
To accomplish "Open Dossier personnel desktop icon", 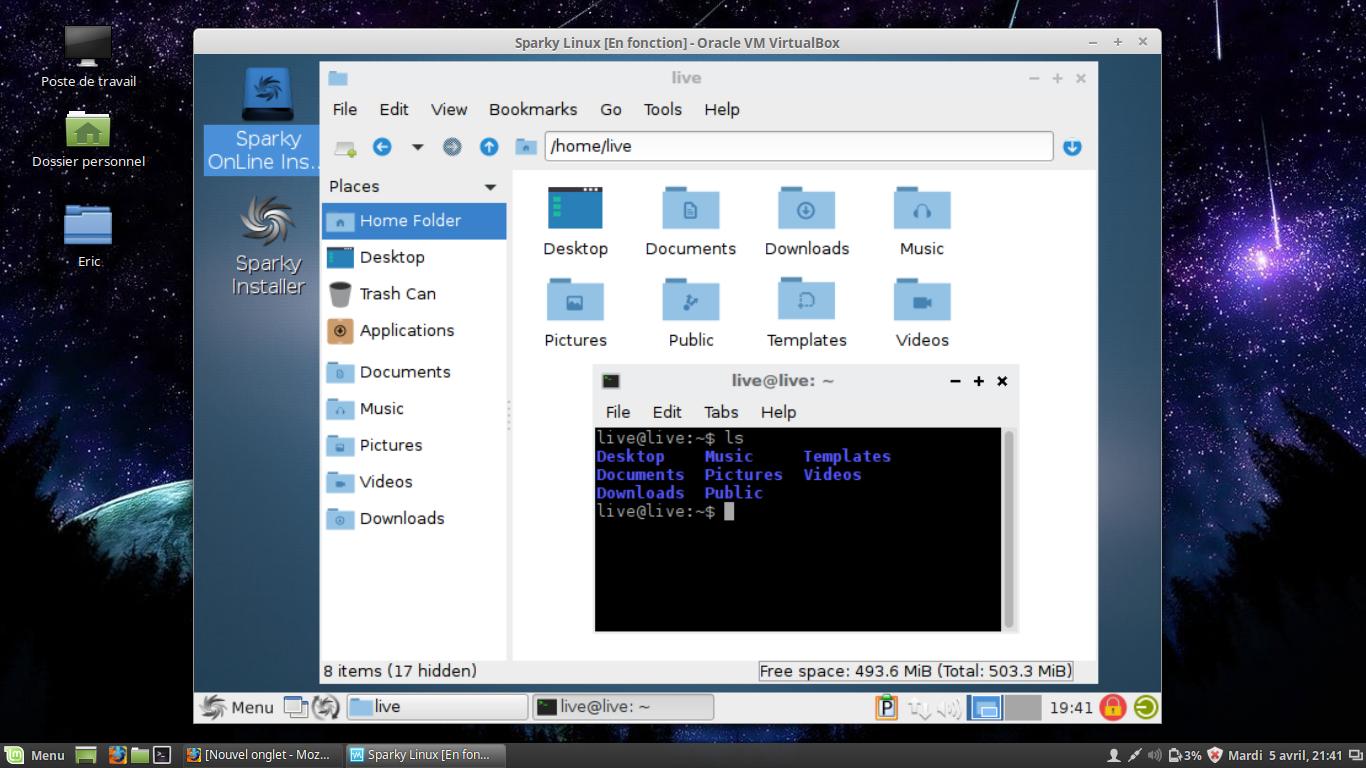I will tap(88, 139).
